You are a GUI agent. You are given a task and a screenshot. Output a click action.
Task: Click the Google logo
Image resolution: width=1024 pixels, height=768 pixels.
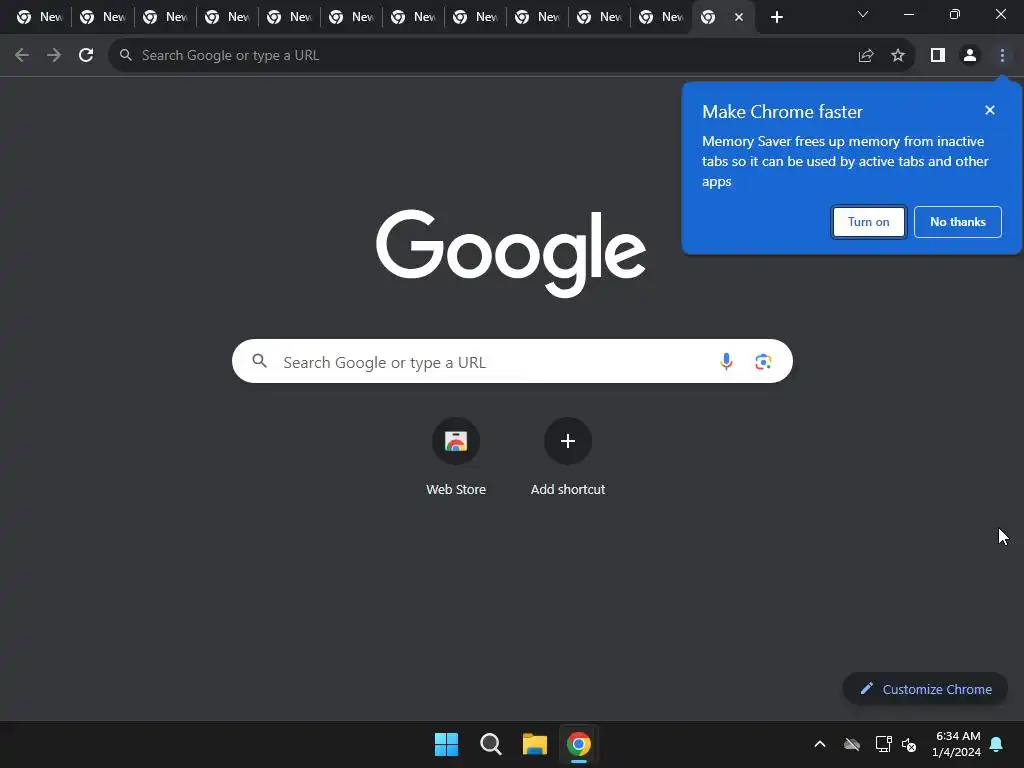pyautogui.click(x=511, y=253)
